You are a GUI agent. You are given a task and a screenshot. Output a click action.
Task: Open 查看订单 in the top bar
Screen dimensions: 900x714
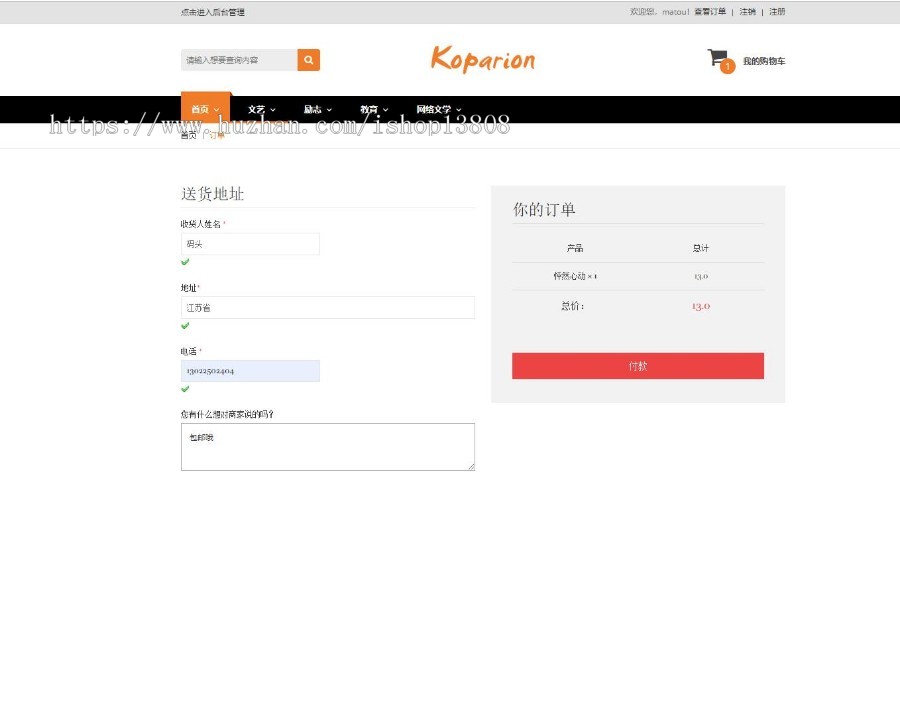click(709, 12)
